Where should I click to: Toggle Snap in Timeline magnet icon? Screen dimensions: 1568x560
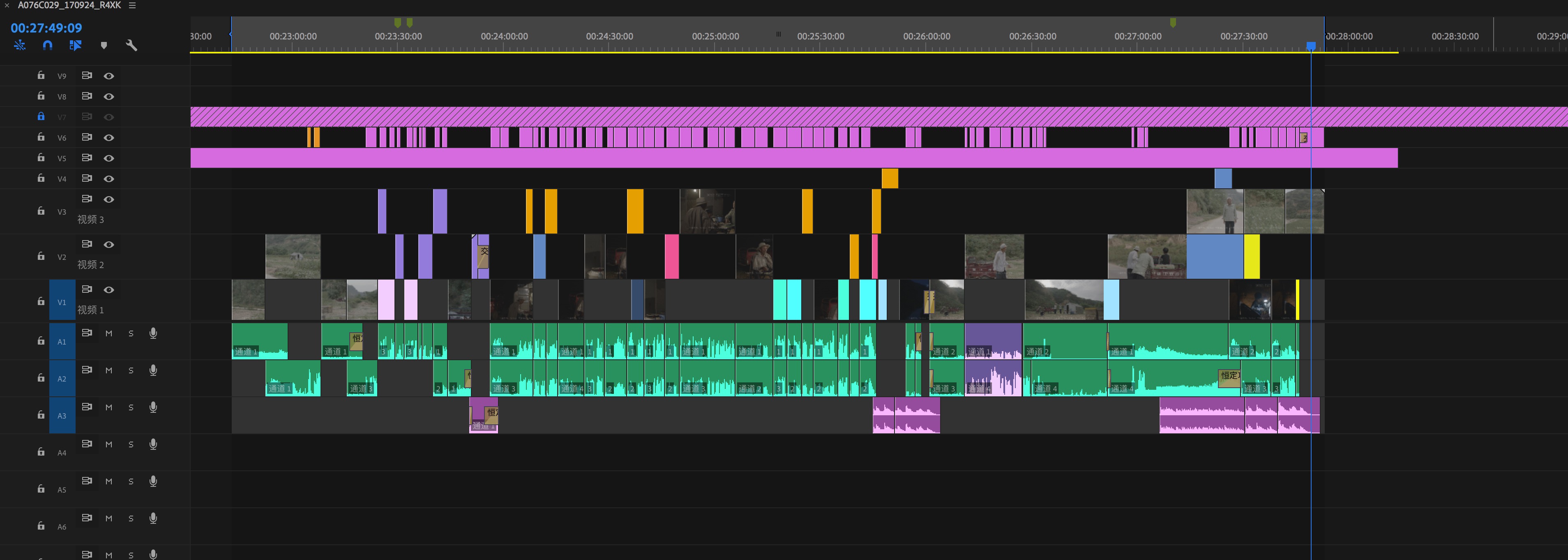click(48, 45)
